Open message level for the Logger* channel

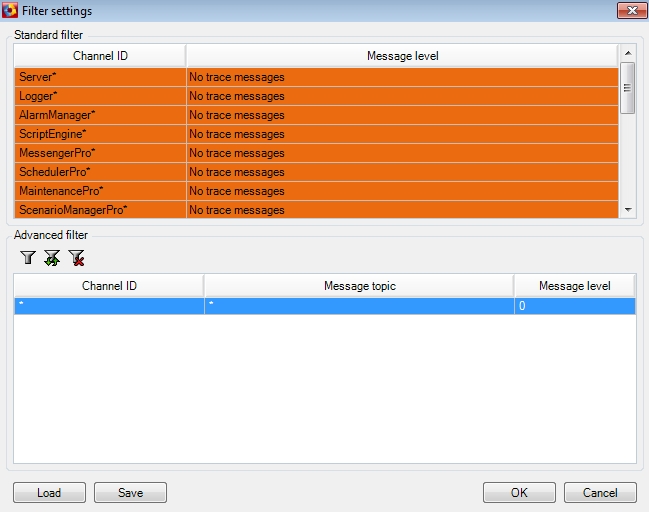pyautogui.click(x=402, y=96)
